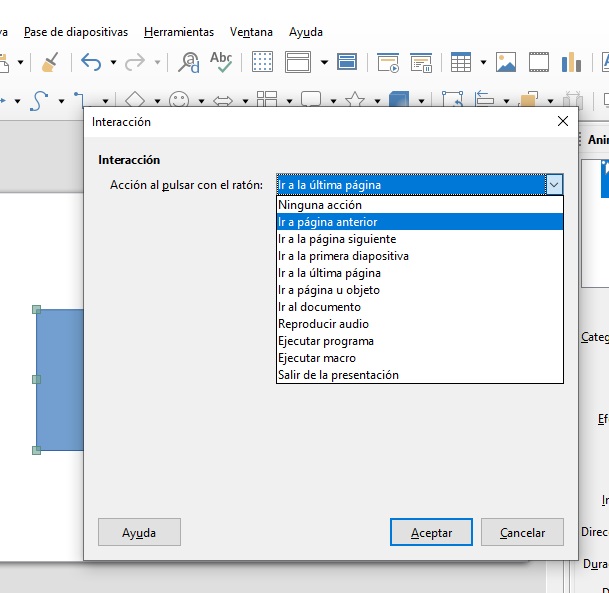Choose 'Ir a página anterior' option
The height and width of the screenshot is (593, 609).
coord(419,222)
